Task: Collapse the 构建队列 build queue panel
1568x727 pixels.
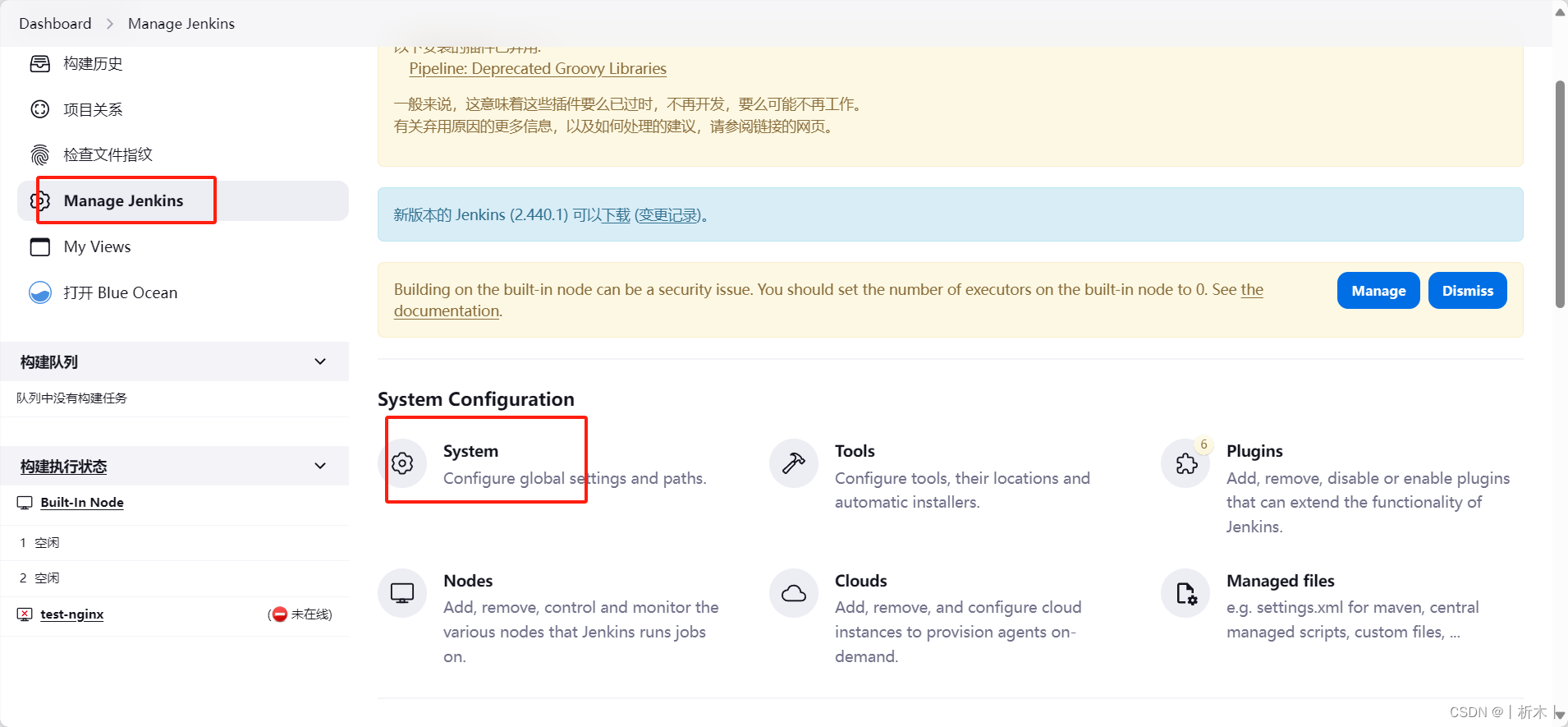Action: 320,361
